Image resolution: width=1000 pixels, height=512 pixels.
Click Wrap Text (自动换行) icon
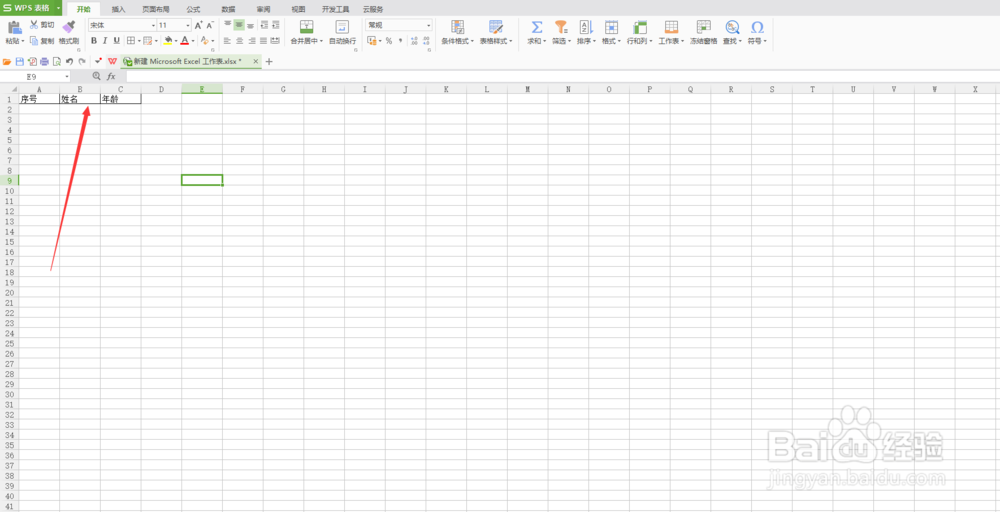tap(342, 27)
